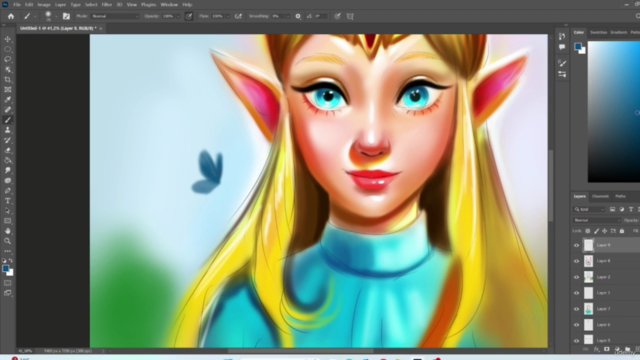
Task: Open the Edit Toolbar three-dots menu
Action: click(x=8, y=251)
